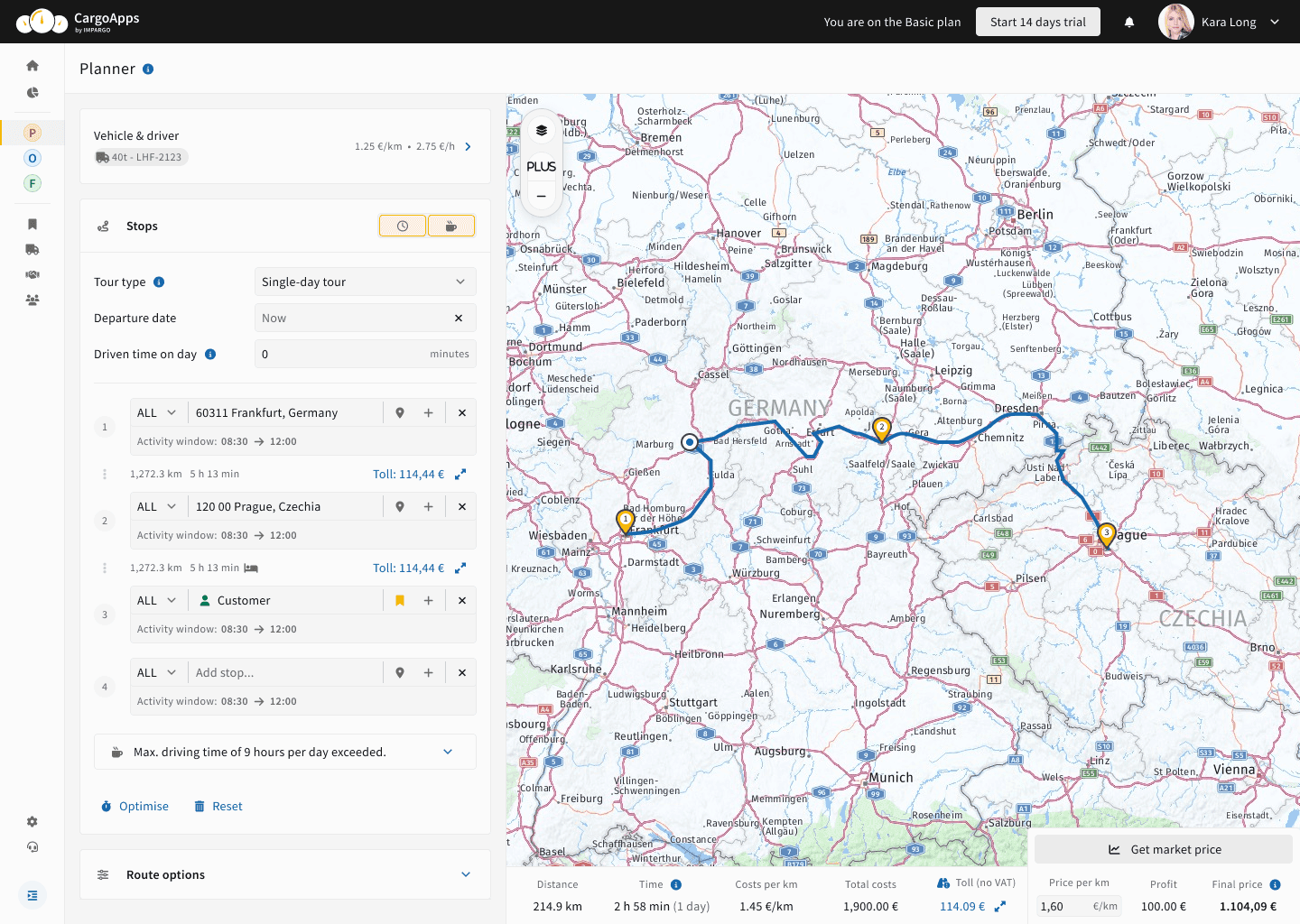Open the Single-day tour dropdown
The width and height of the screenshot is (1300, 924).
click(x=365, y=282)
